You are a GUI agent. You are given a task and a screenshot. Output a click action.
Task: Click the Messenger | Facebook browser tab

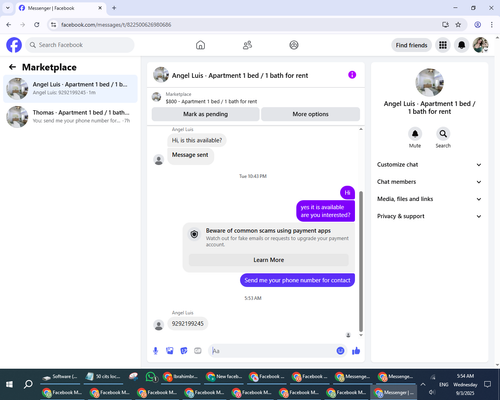tap(60, 8)
